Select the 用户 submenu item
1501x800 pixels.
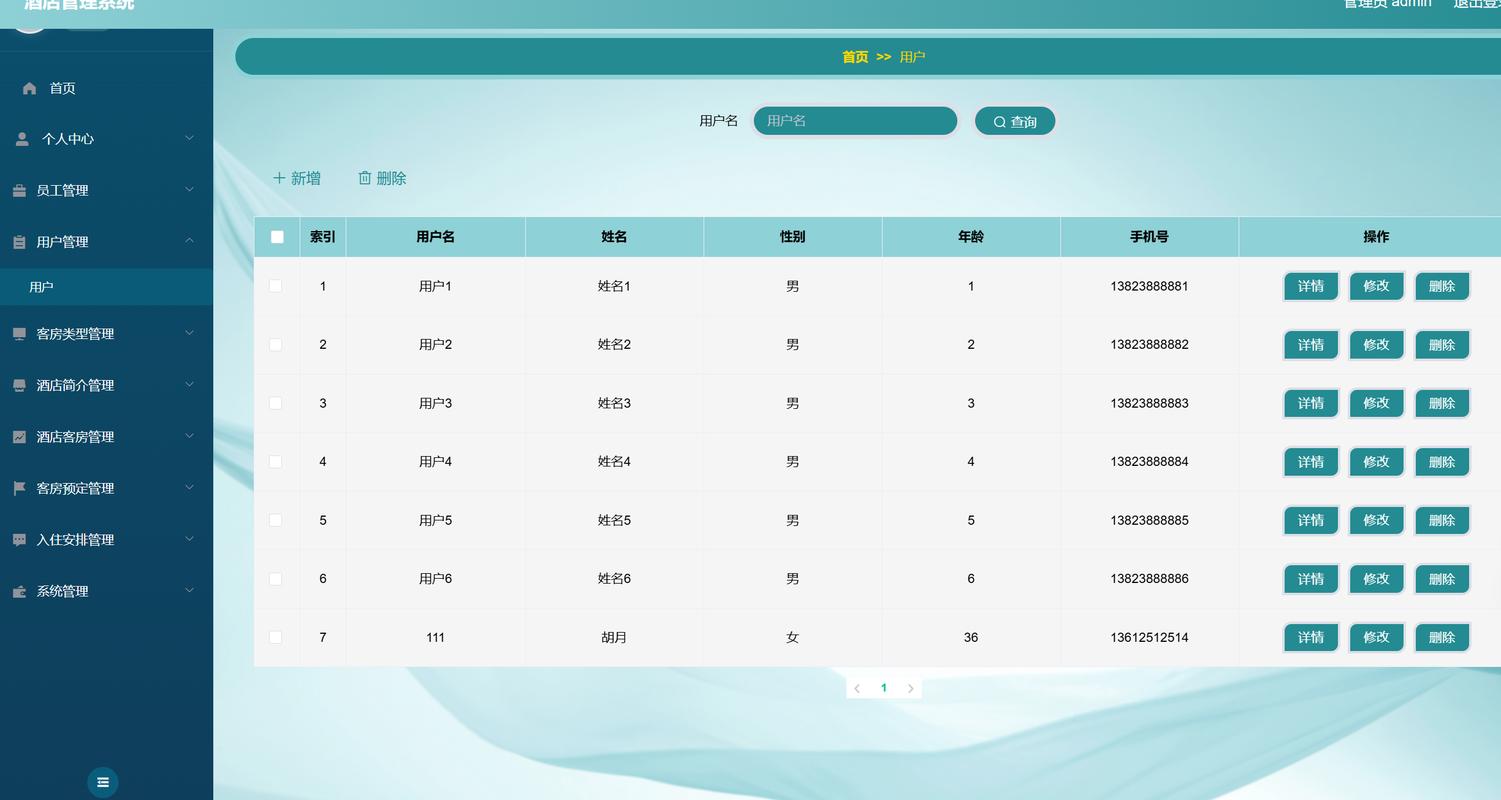[106, 287]
